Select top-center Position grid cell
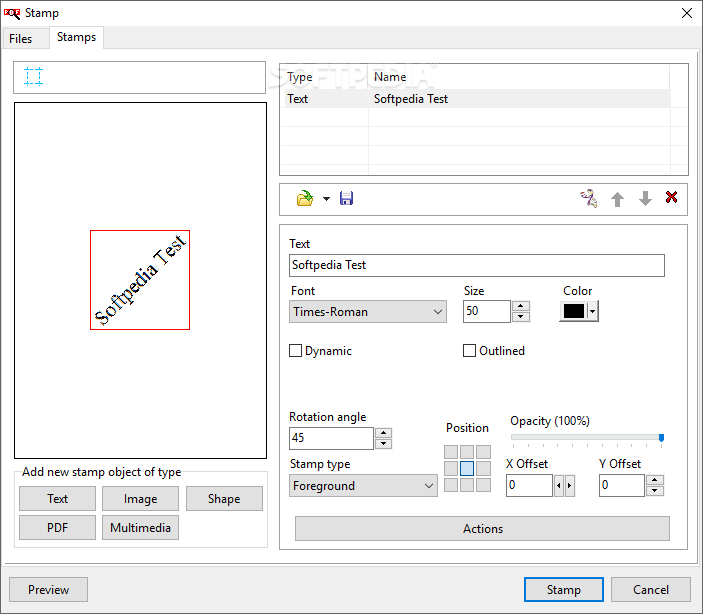Viewport: 703px width, 614px height. pyautogui.click(x=467, y=452)
